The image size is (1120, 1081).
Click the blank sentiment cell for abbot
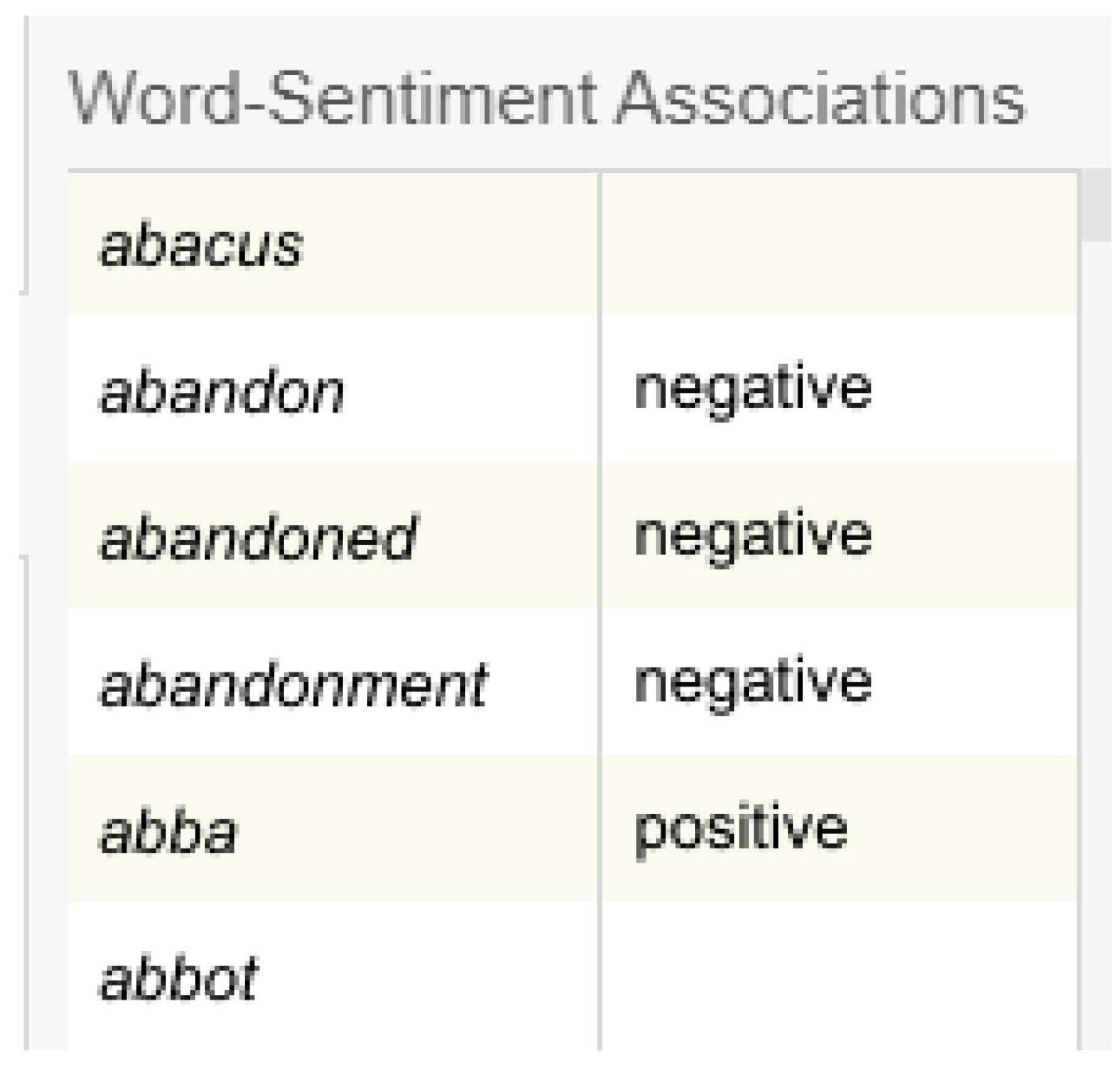pyautogui.click(x=838, y=978)
